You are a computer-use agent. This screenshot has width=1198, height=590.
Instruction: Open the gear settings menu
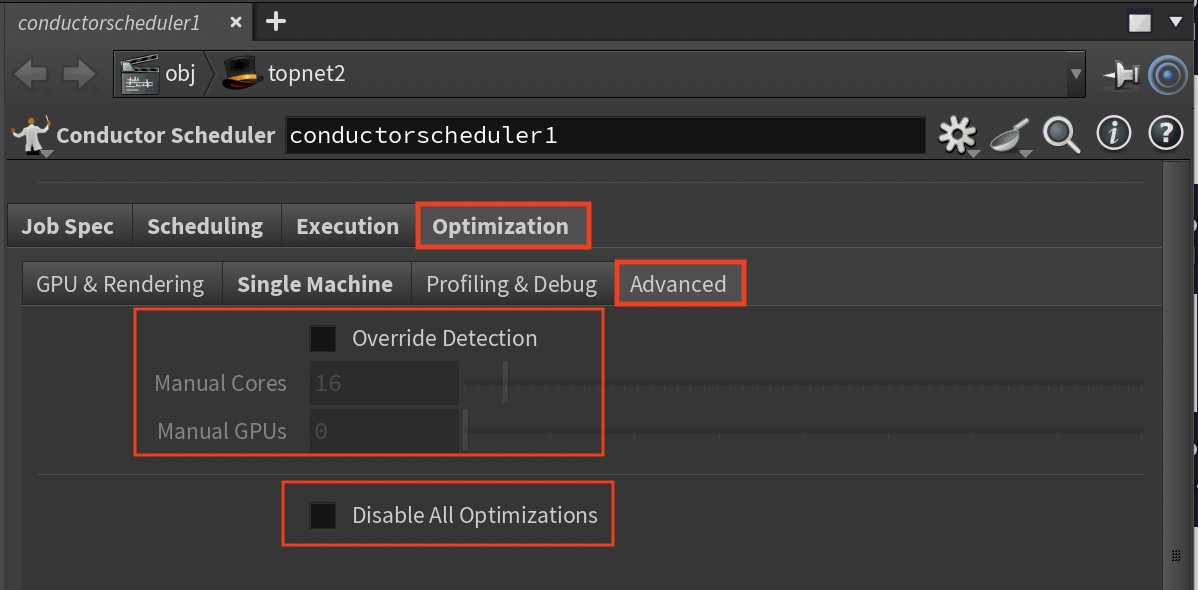tap(958, 137)
